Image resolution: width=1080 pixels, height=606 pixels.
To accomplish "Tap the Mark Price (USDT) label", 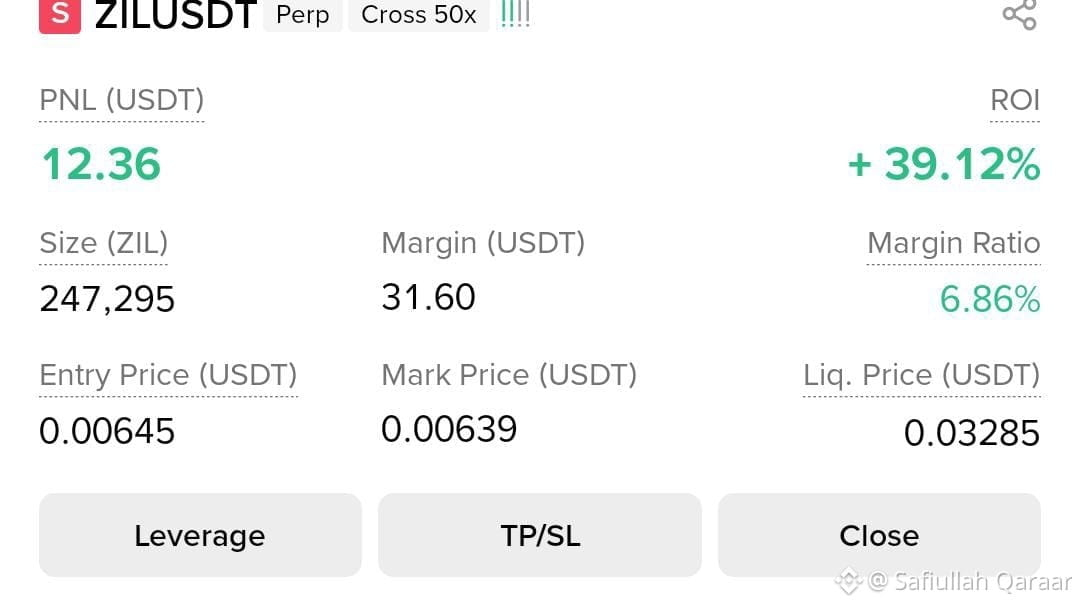I will coord(509,375).
